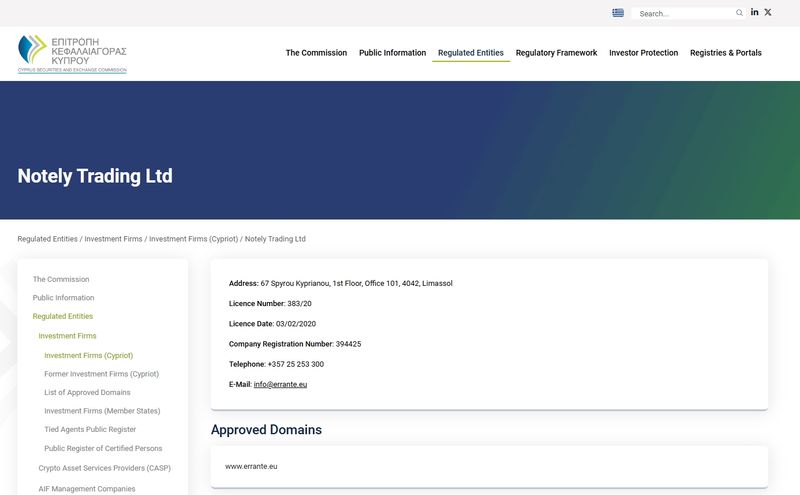This screenshot has height=495, width=800.
Task: Select Investment Firms (Cypriot) in sidebar
Action: click(88, 355)
